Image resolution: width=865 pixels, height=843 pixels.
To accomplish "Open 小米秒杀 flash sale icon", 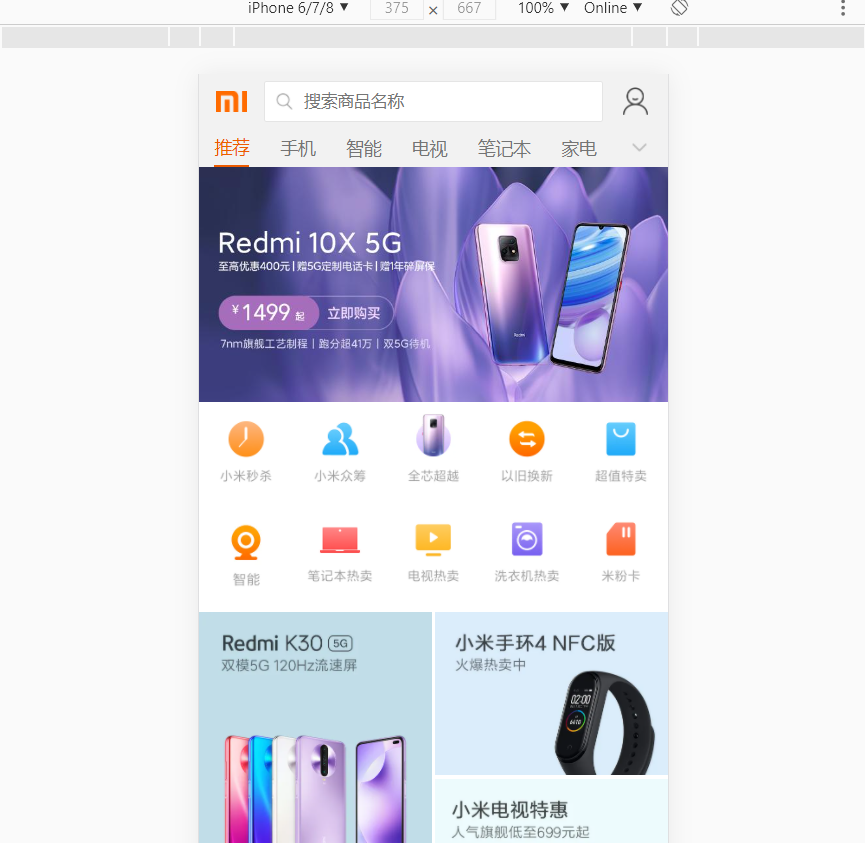I will pos(246,439).
